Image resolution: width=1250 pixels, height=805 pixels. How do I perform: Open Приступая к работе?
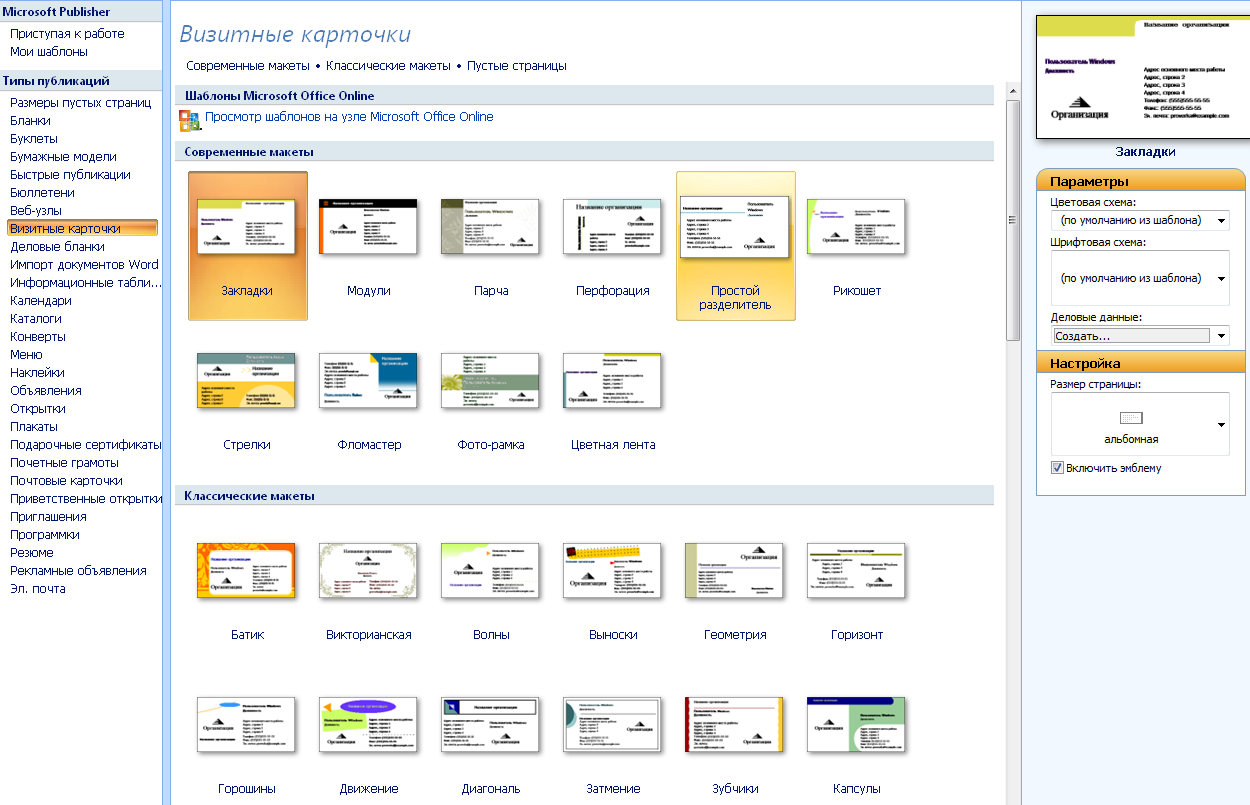[x=67, y=34]
